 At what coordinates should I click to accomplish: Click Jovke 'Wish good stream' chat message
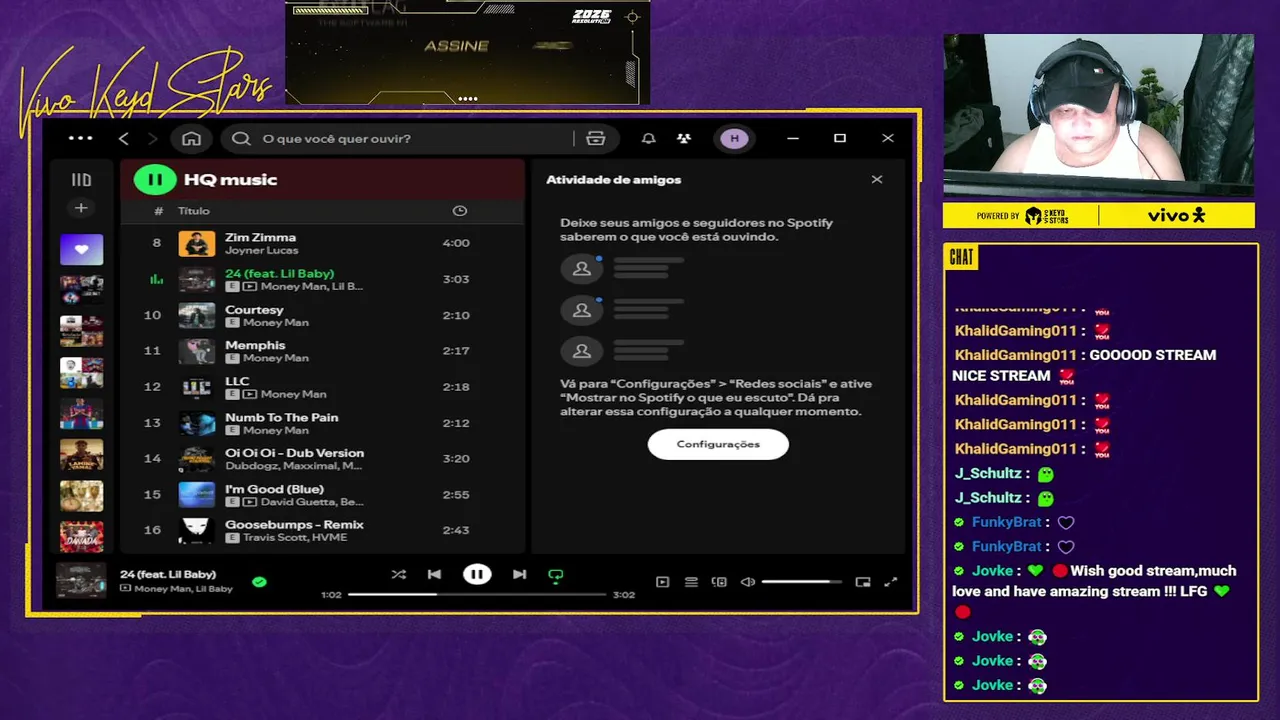[1094, 591]
